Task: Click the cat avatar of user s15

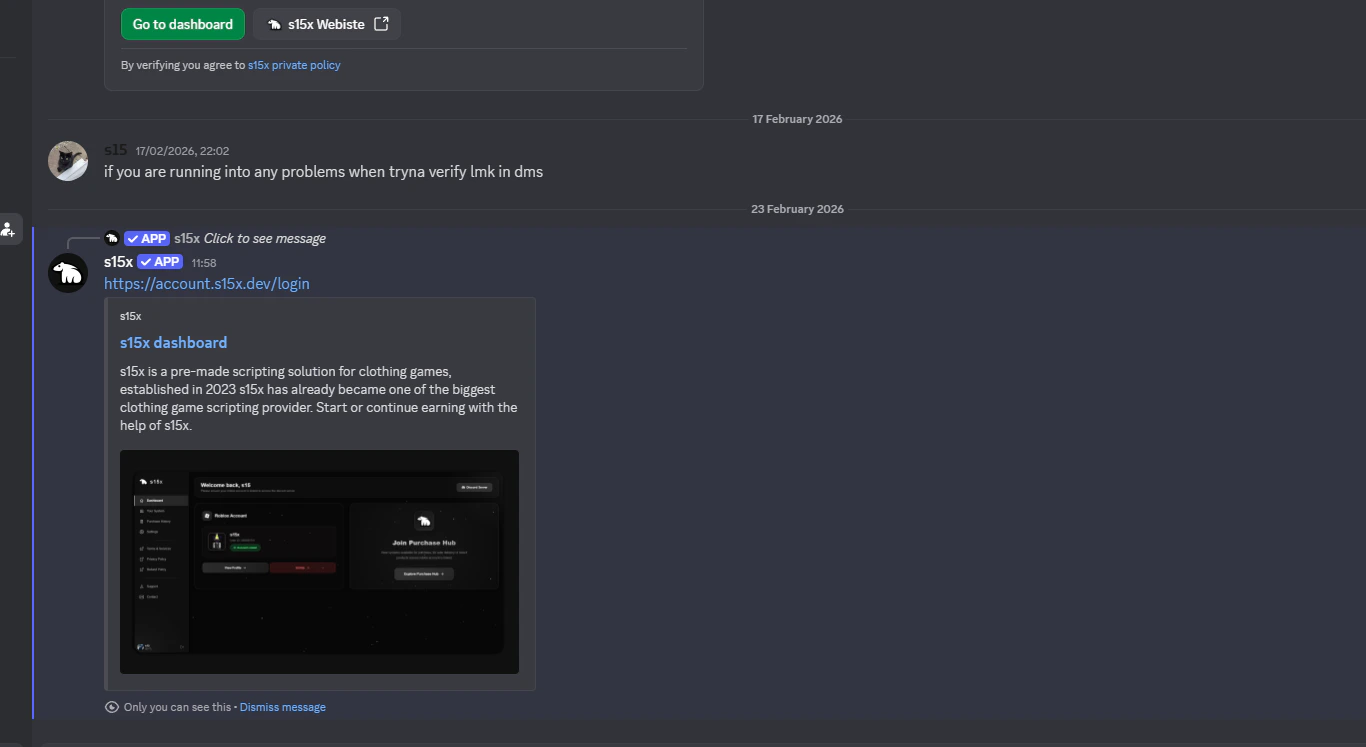Action: (x=68, y=161)
